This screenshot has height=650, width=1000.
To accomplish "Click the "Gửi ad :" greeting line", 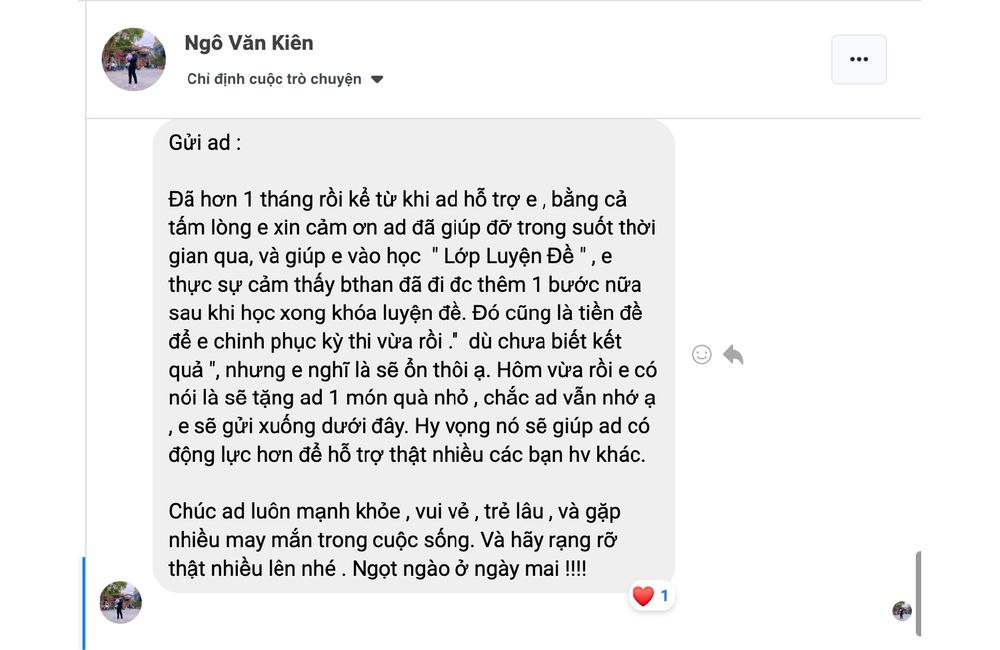I will click(x=205, y=143).
